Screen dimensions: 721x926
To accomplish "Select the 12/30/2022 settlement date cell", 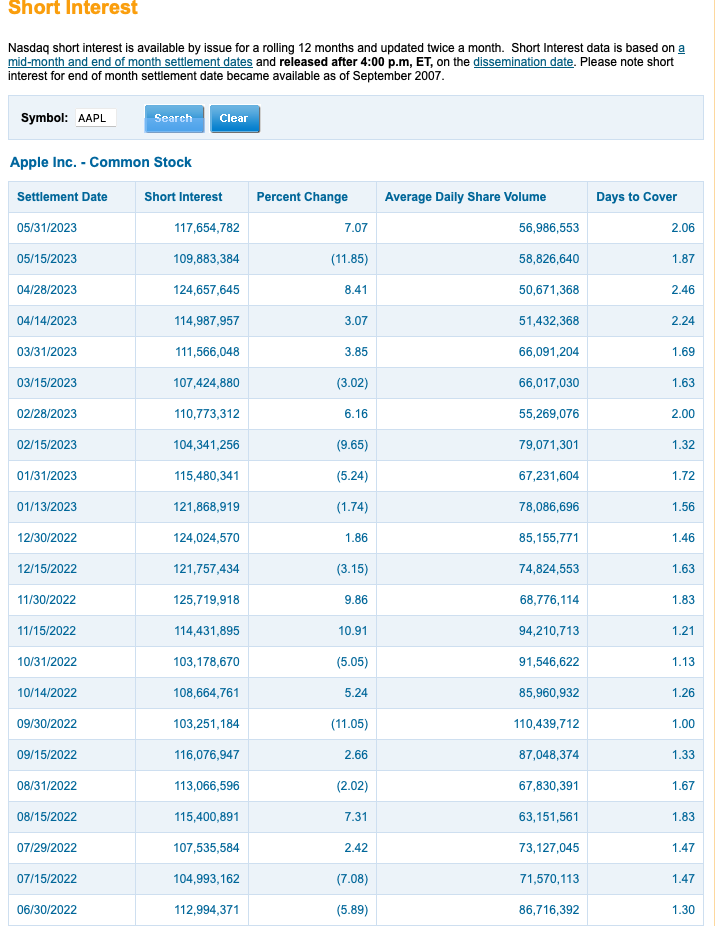I will [47, 538].
